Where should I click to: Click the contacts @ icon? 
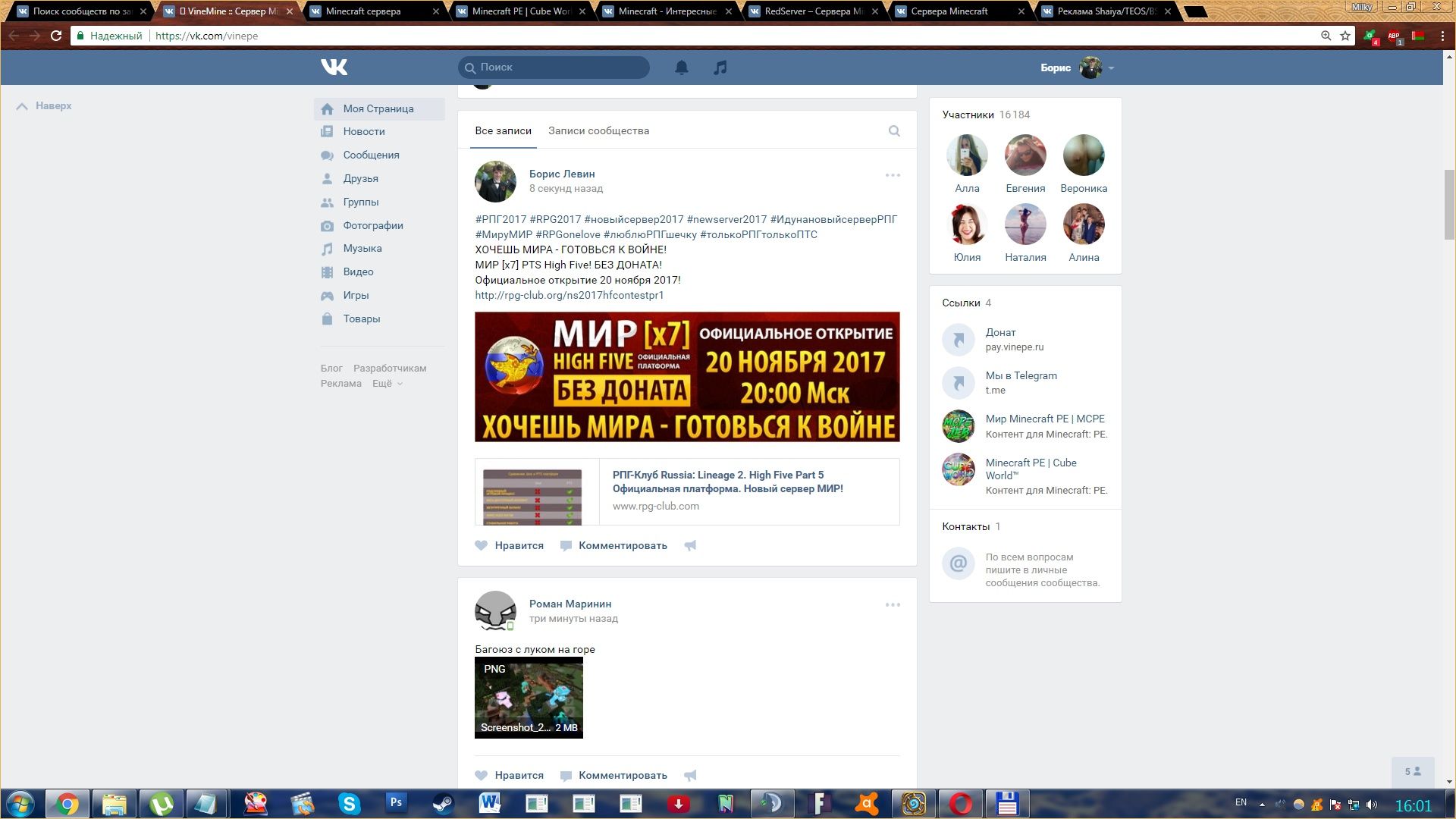pos(959,563)
